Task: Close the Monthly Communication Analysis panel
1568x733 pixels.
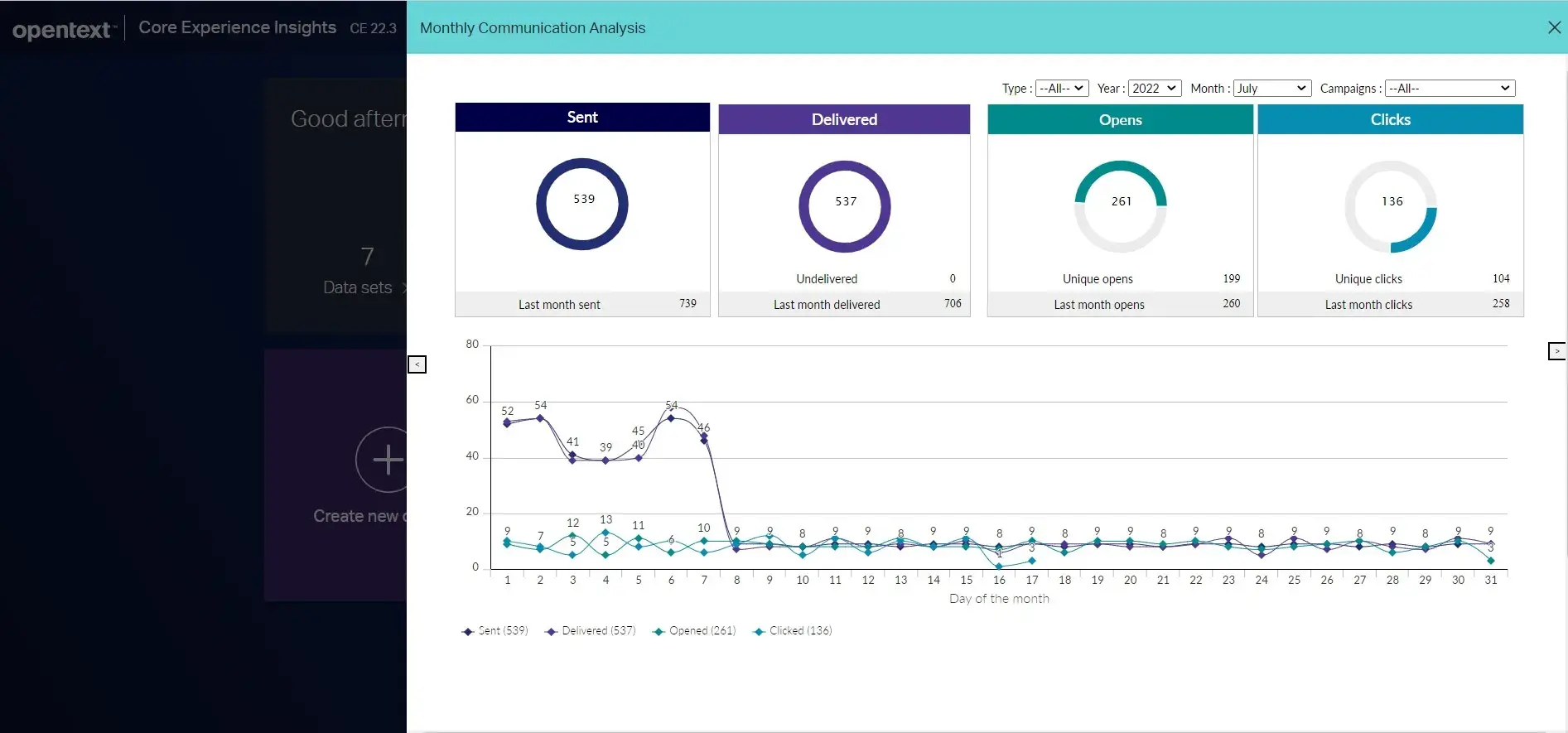Action: click(1554, 27)
